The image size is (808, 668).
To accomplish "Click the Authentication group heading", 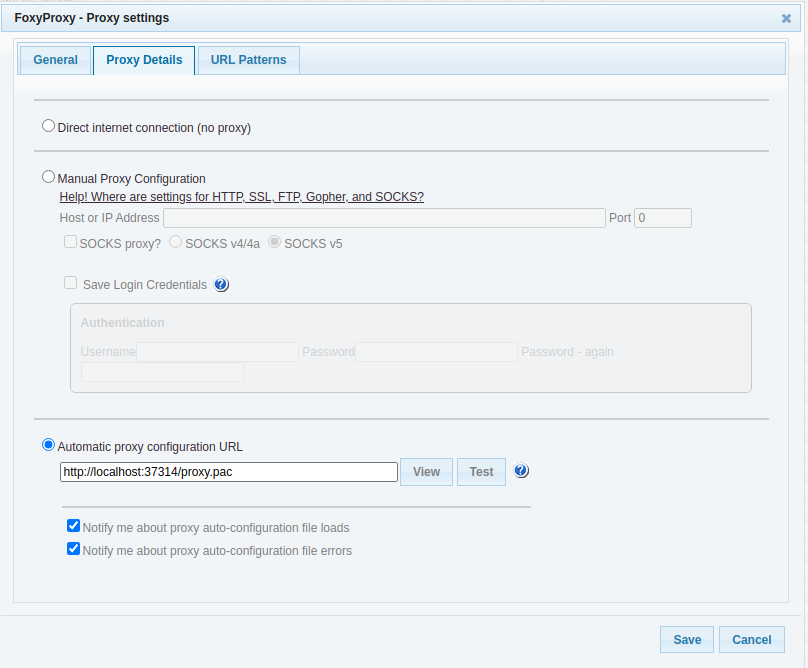I will (123, 323).
